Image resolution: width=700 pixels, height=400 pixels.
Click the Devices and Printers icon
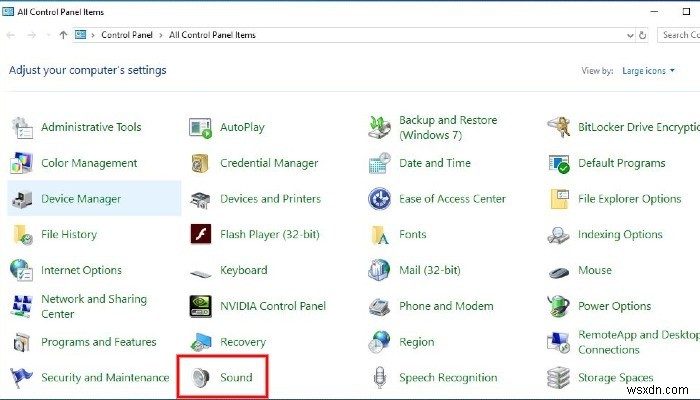[200, 200]
